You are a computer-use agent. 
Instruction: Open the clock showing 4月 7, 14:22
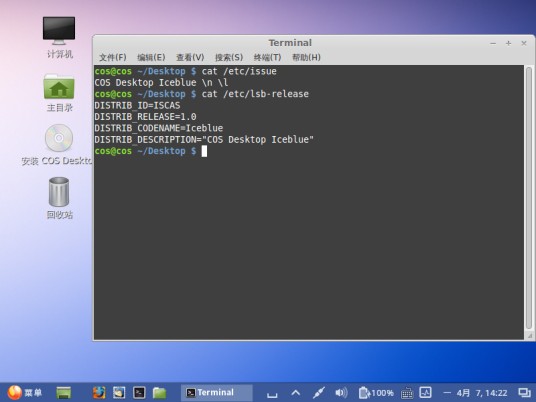482,393
